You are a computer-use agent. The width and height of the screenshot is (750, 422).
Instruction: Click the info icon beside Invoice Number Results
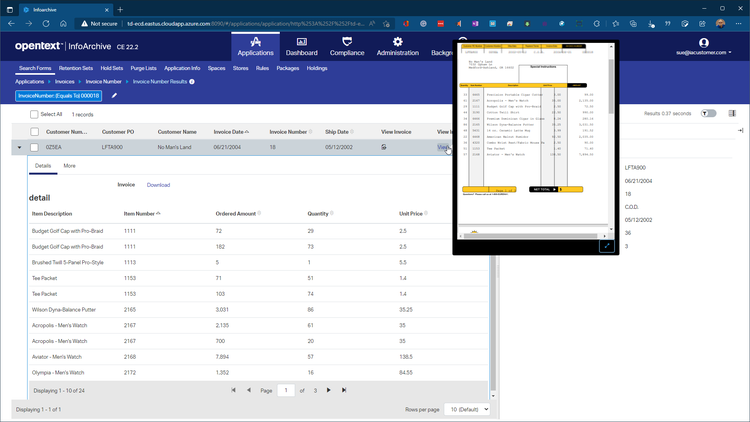192,82
